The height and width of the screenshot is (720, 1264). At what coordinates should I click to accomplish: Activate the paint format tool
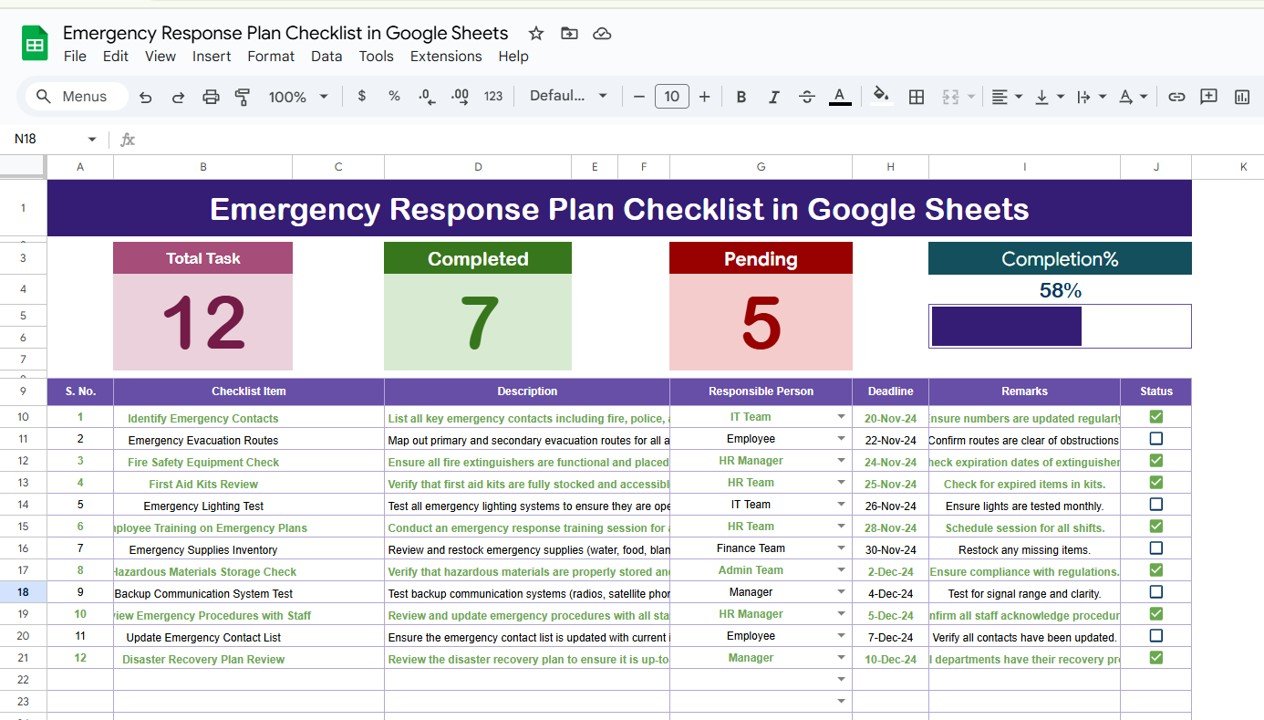pos(242,97)
